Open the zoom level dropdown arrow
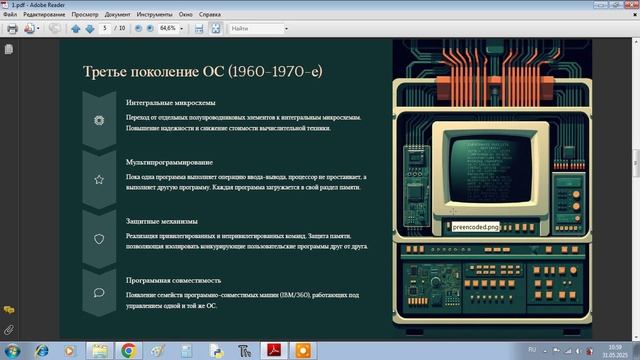640x360 pixels. 182,29
